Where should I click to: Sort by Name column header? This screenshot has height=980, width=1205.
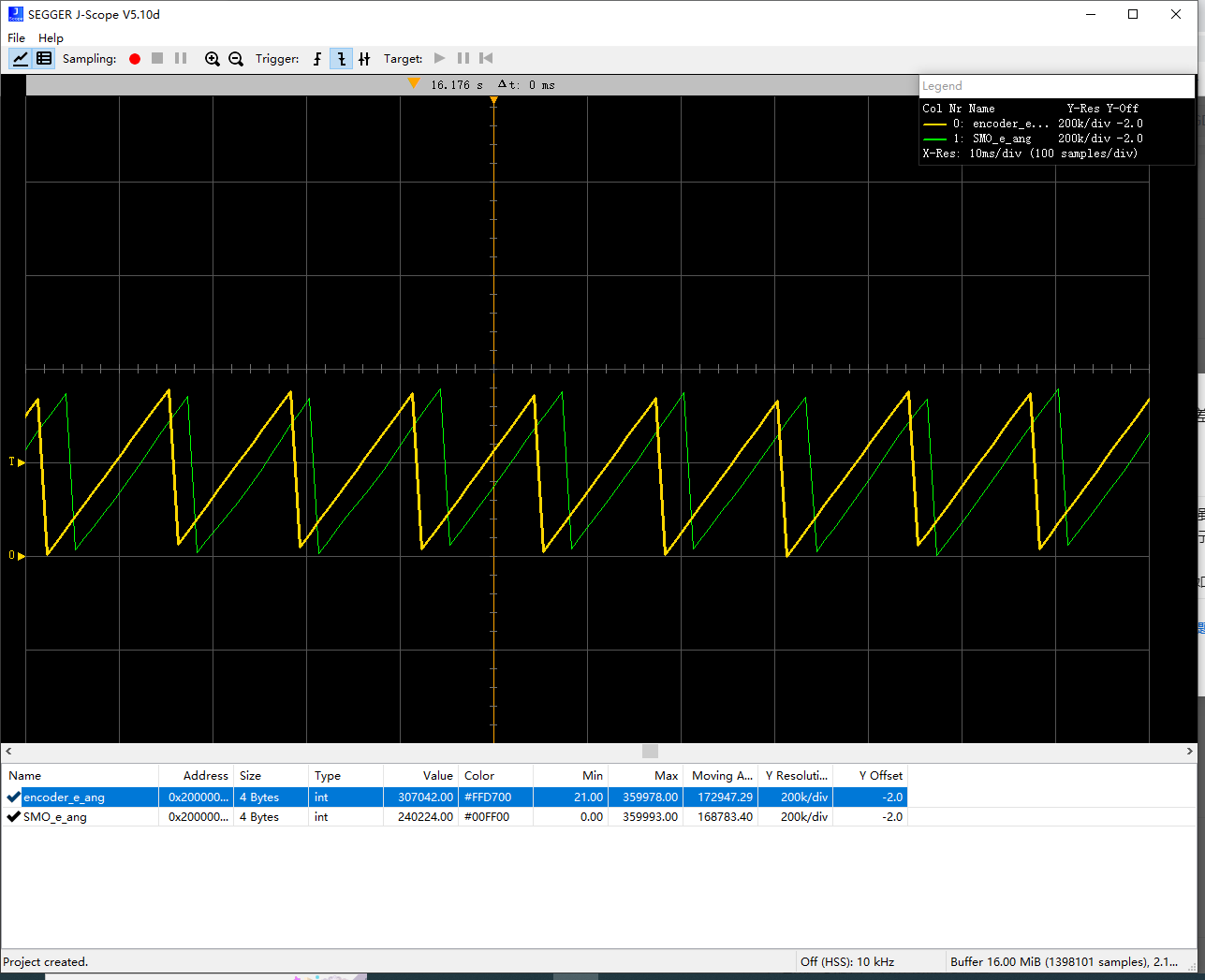80,776
